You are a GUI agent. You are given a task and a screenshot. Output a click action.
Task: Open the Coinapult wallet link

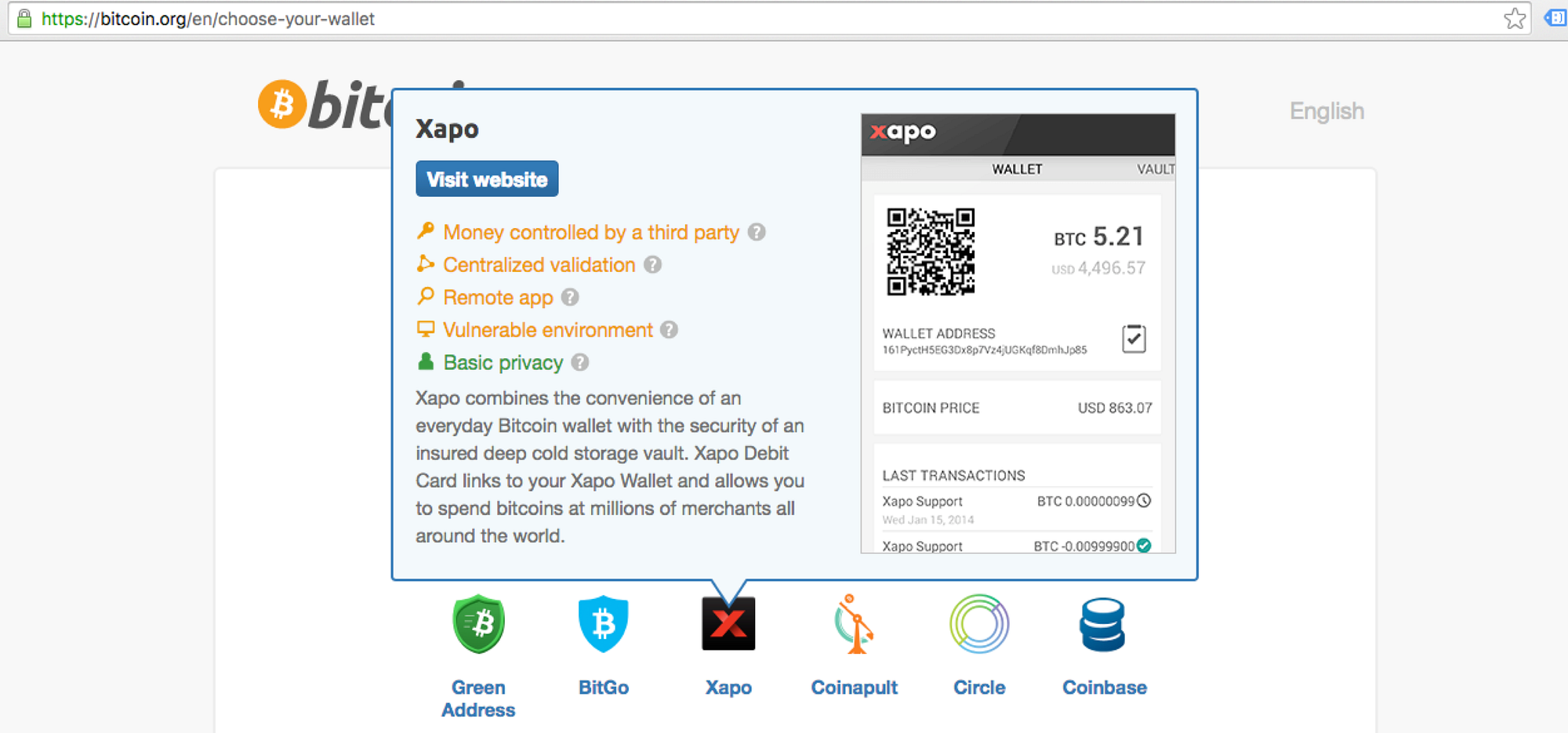tap(854, 688)
